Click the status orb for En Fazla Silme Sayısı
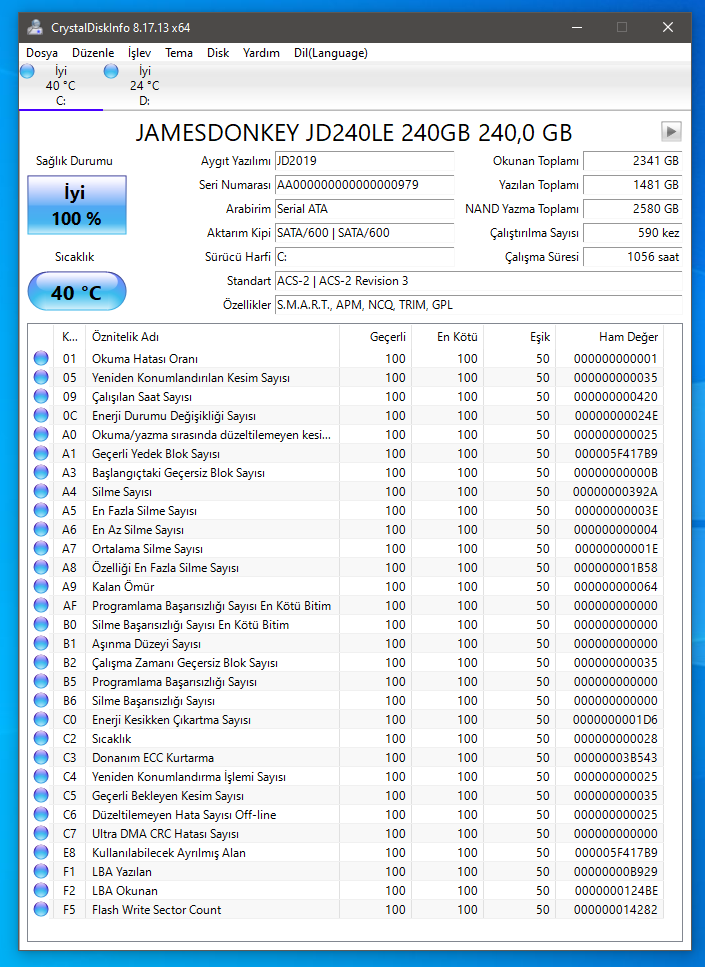The height and width of the screenshot is (967, 705). [41, 511]
